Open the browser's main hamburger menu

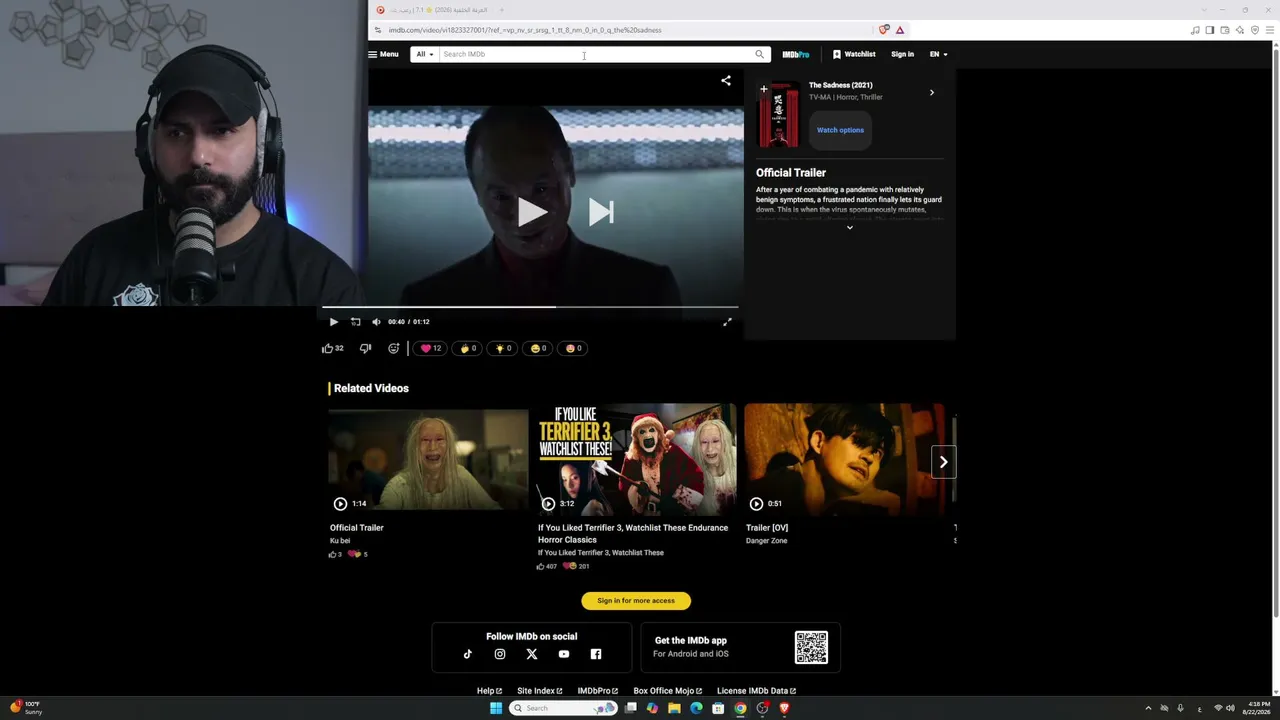[x=1271, y=30]
